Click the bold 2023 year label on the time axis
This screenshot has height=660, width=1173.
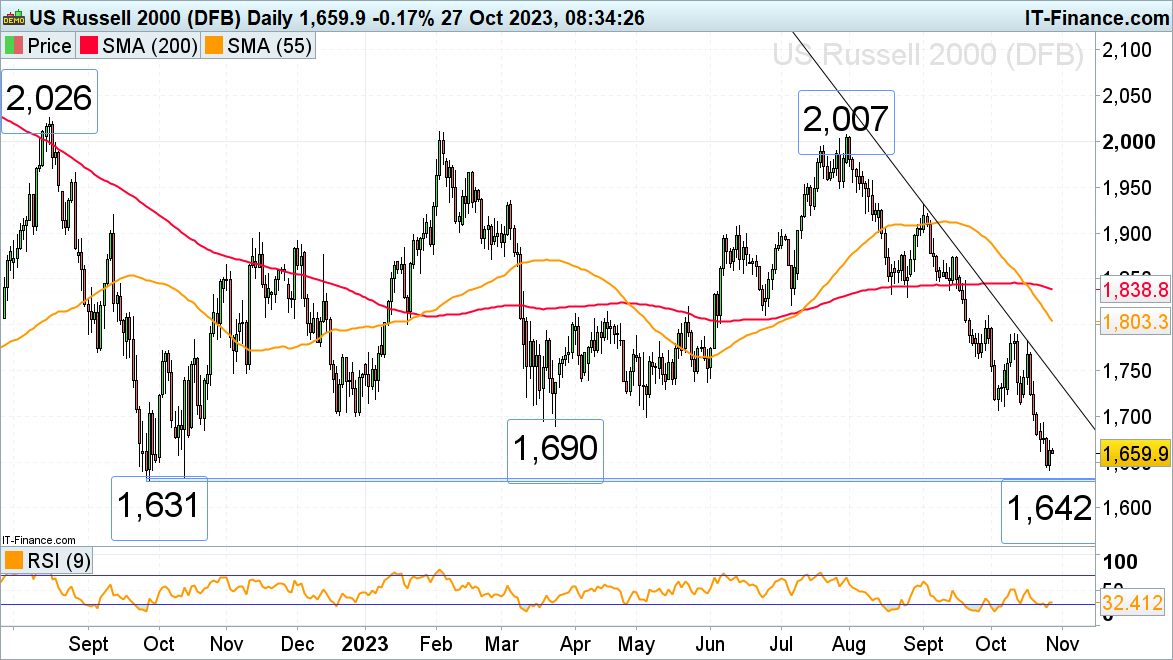tap(365, 644)
